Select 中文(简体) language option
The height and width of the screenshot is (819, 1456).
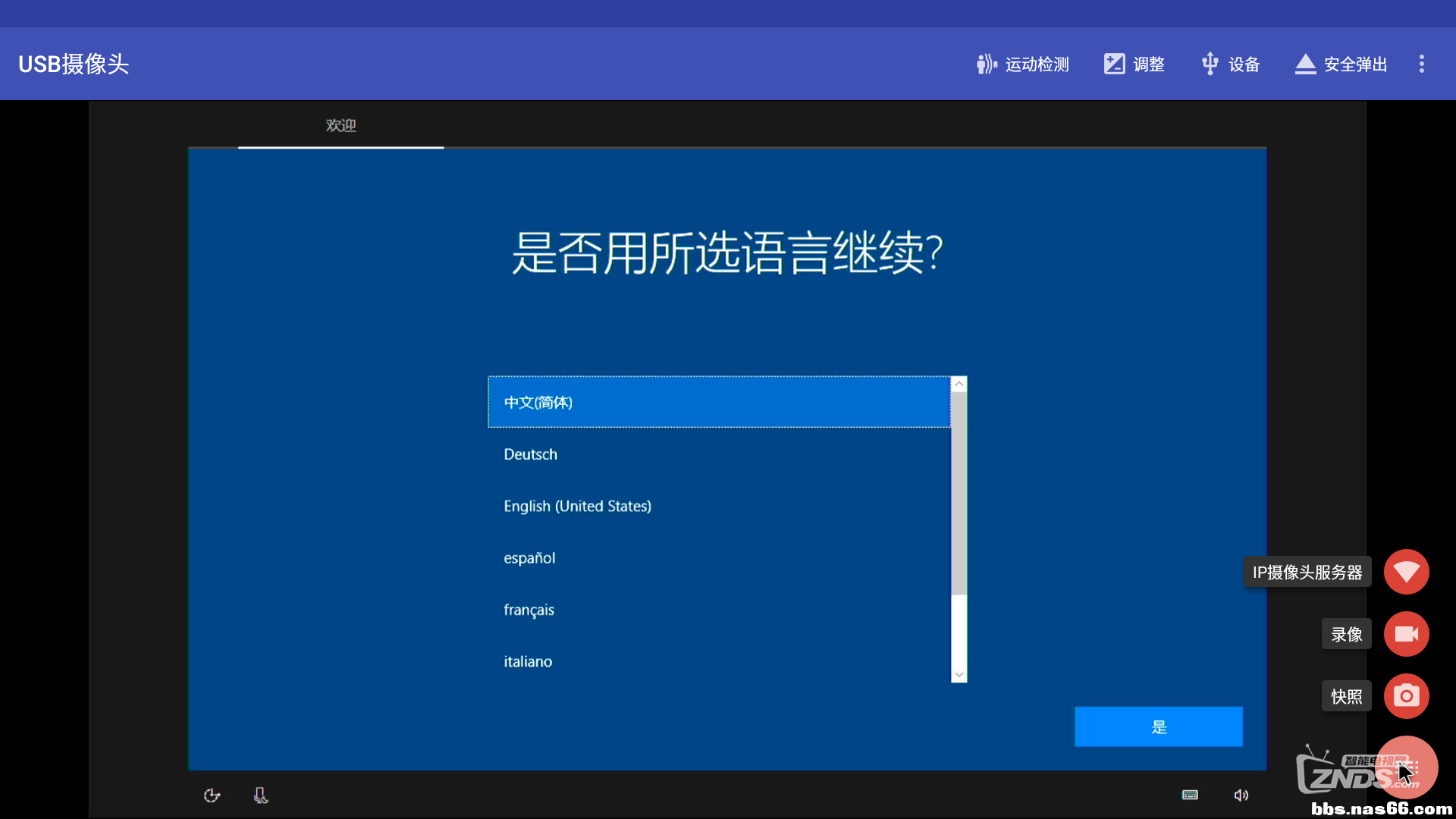pos(718,402)
